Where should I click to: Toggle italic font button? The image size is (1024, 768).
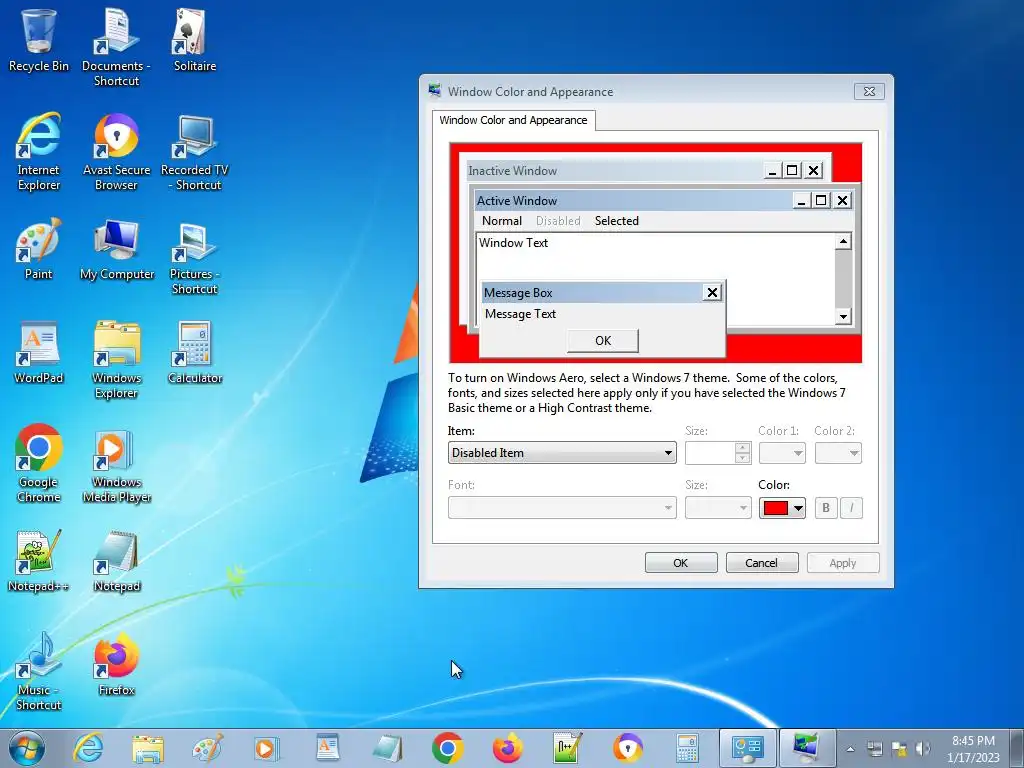pyautogui.click(x=851, y=508)
